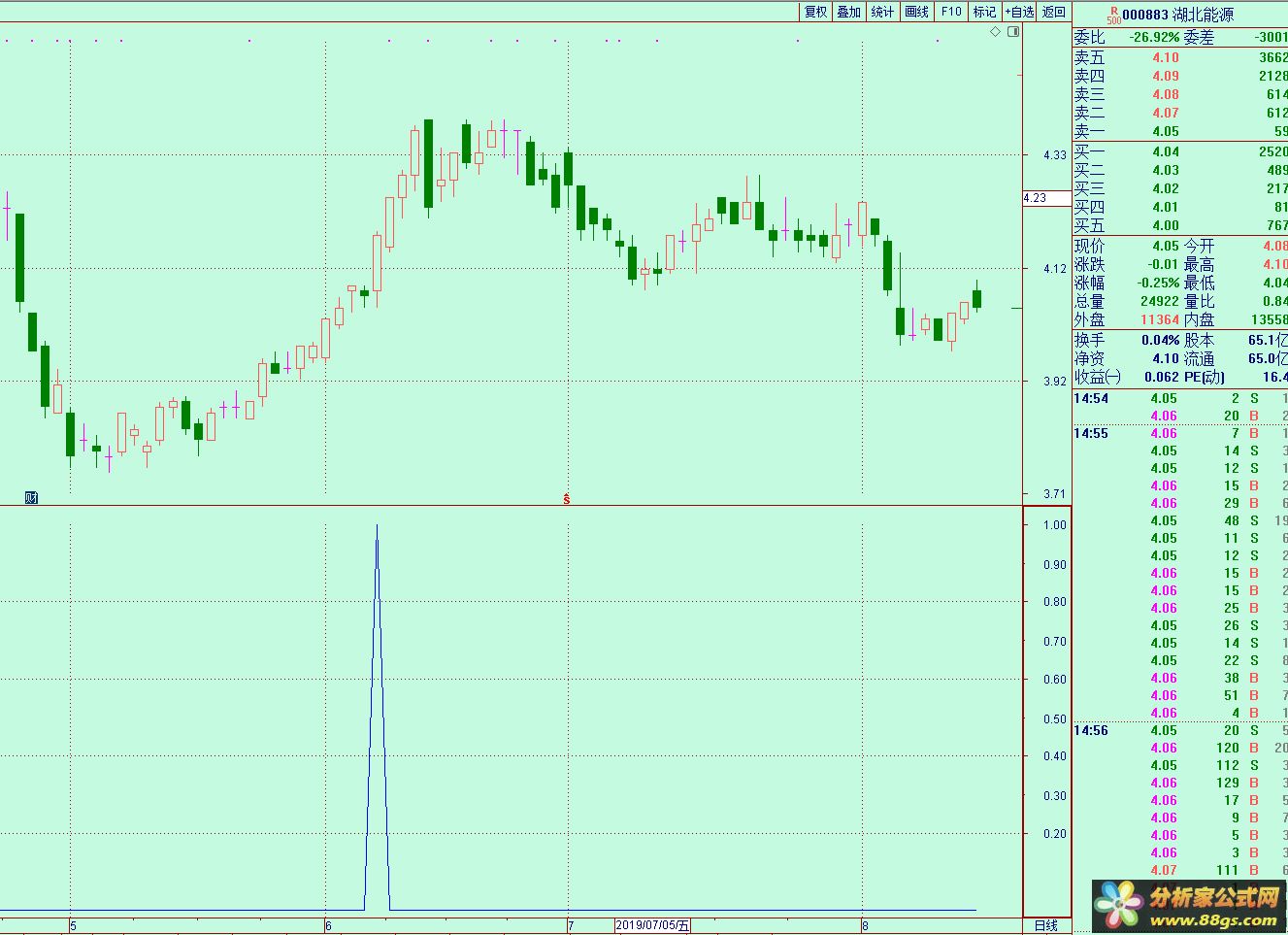Click the 14:56 tick time entry
This screenshot has height=935, width=1288.
(x=1091, y=730)
